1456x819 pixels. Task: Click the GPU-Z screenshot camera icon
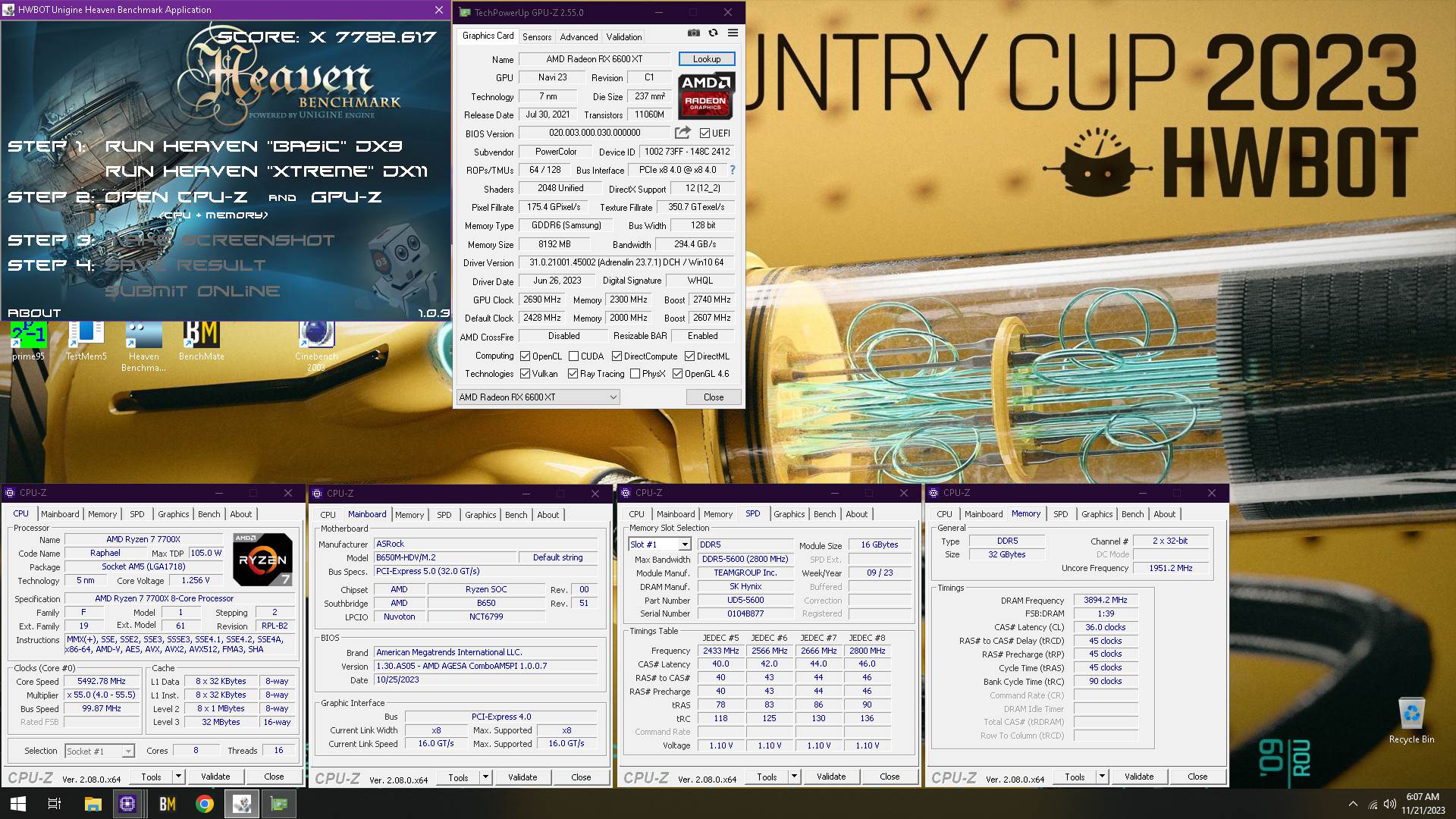pyautogui.click(x=693, y=33)
